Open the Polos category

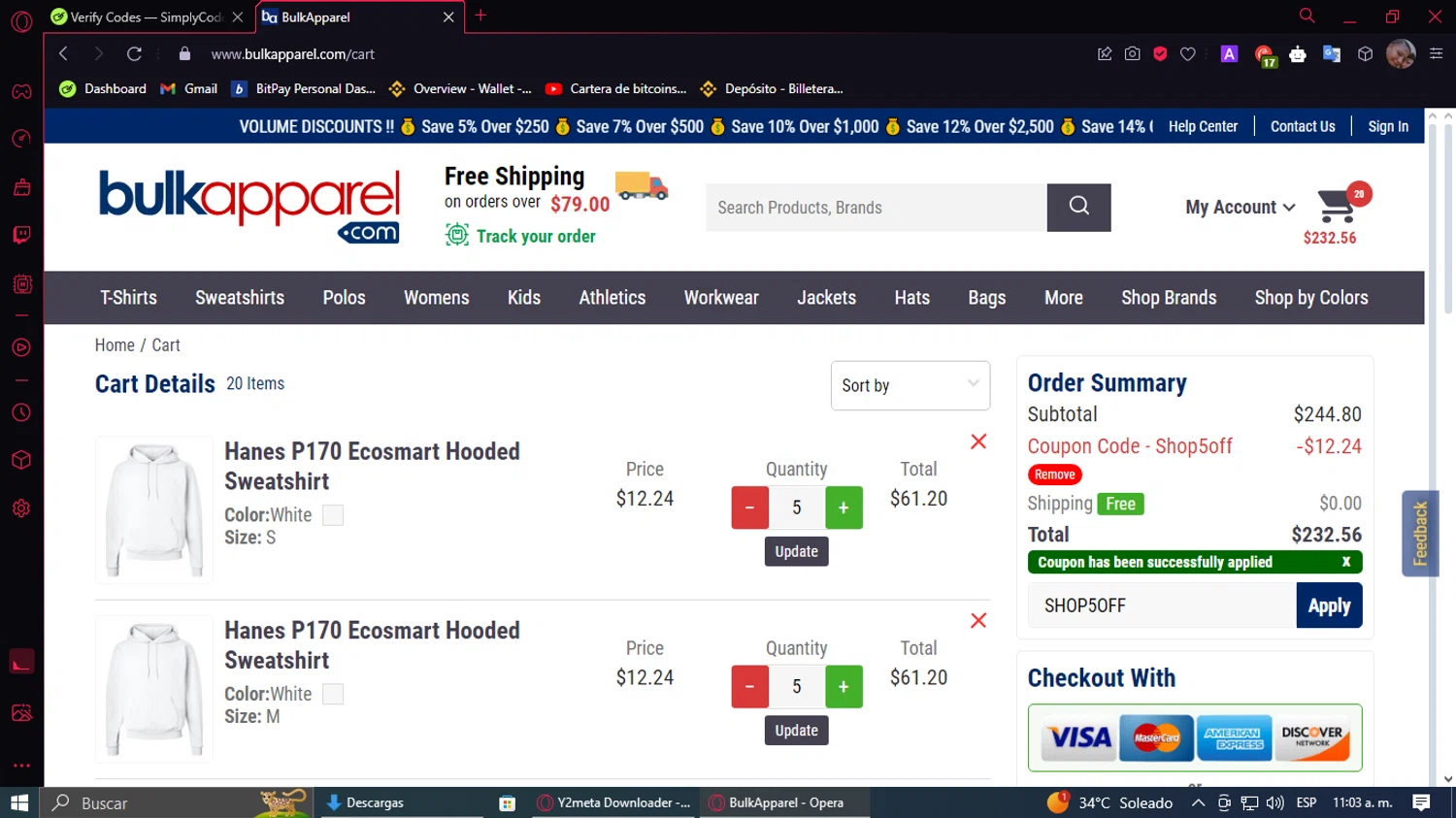pos(344,298)
